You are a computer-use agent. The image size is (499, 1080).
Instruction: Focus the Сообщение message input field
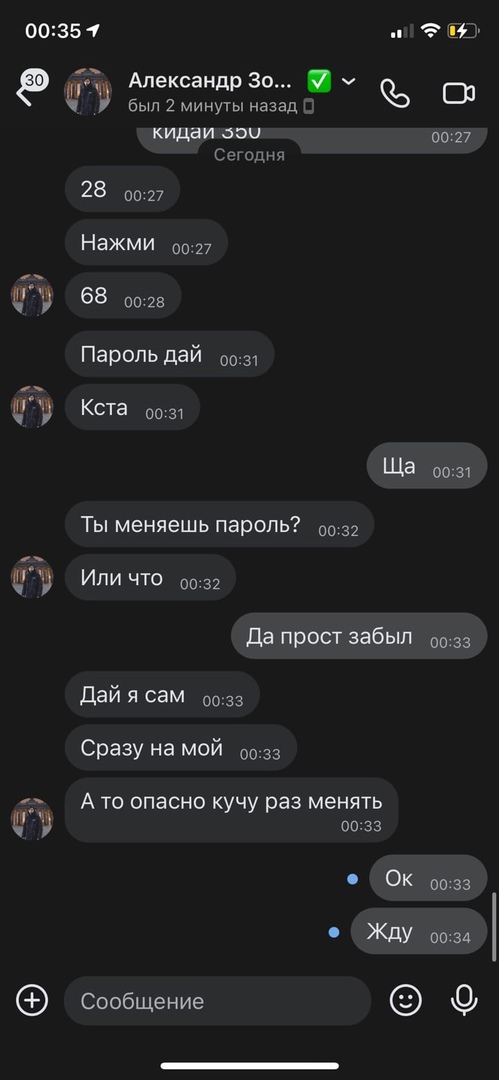click(x=218, y=1001)
